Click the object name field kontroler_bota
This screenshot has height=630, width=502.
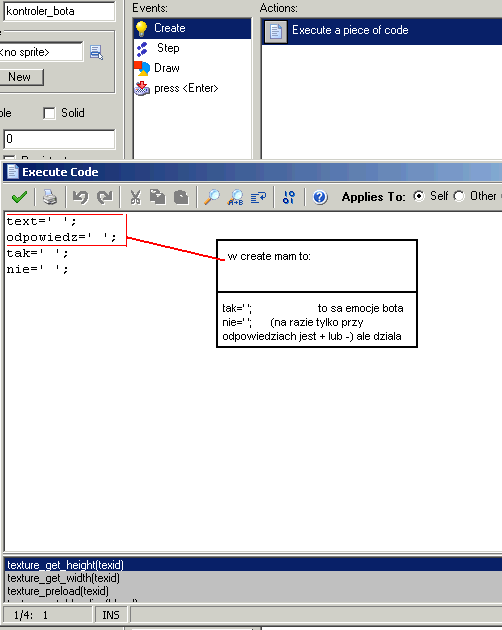(x=59, y=11)
